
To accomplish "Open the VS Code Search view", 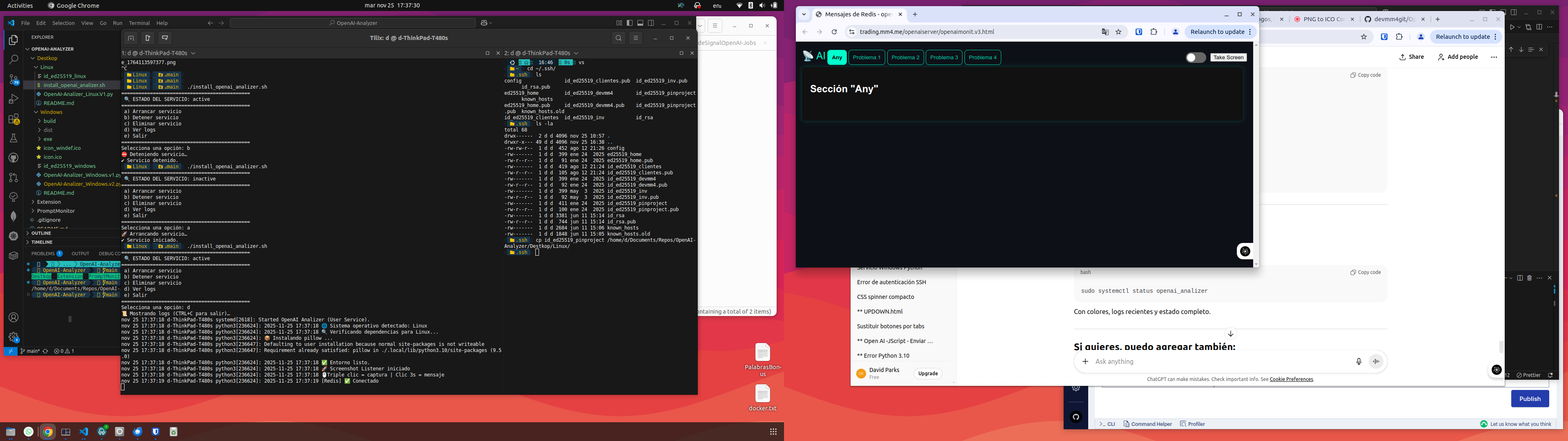I will (13, 60).
